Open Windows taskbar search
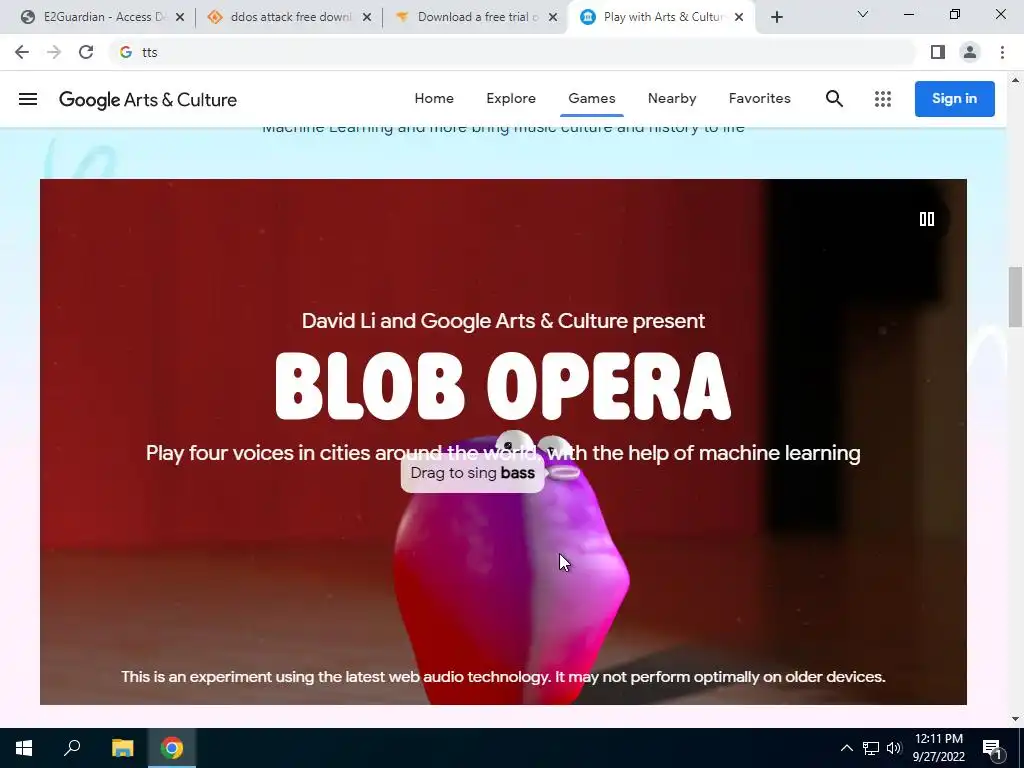The image size is (1024, 768). (x=72, y=748)
